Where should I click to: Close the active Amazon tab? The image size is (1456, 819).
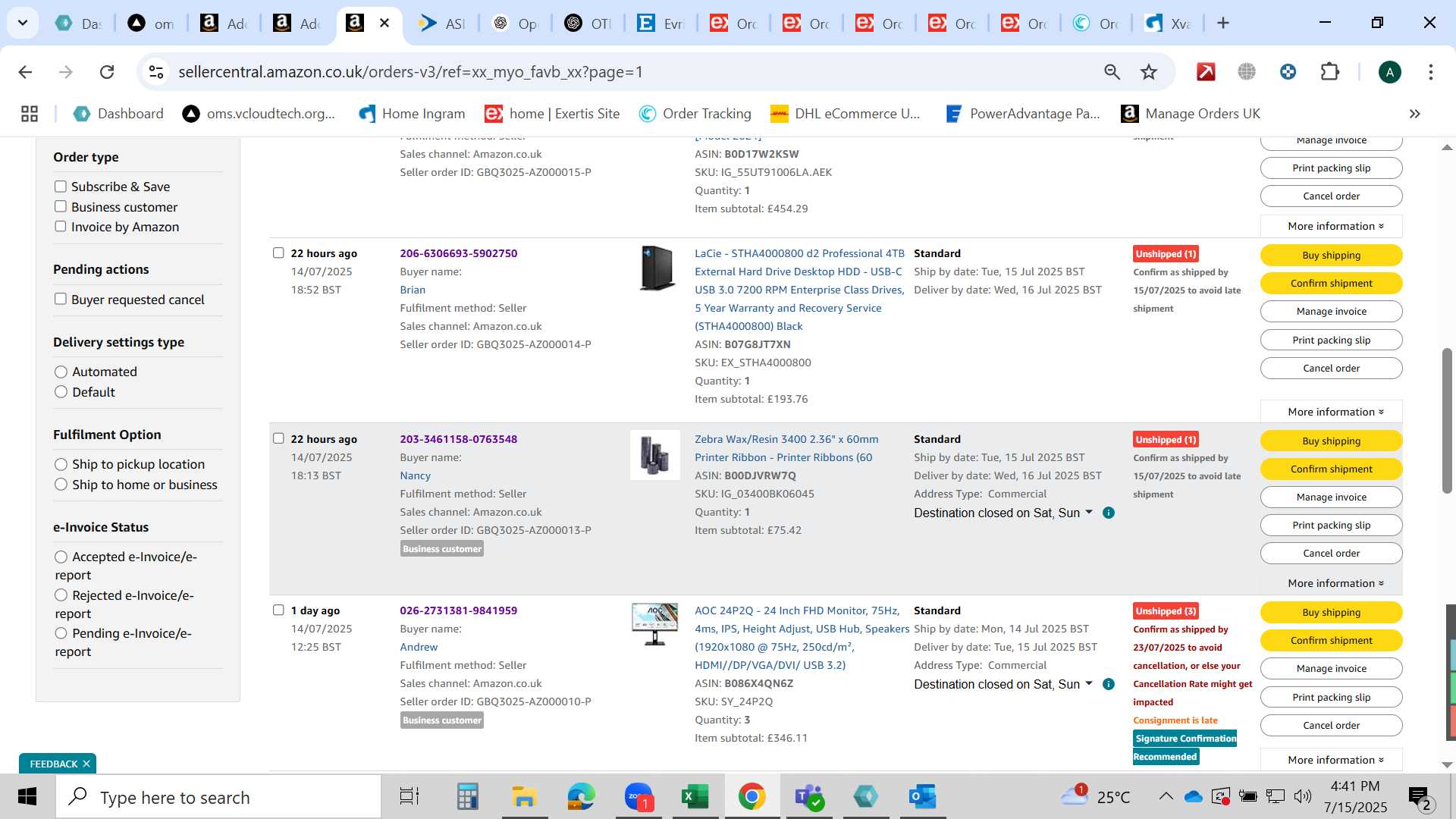(x=384, y=24)
